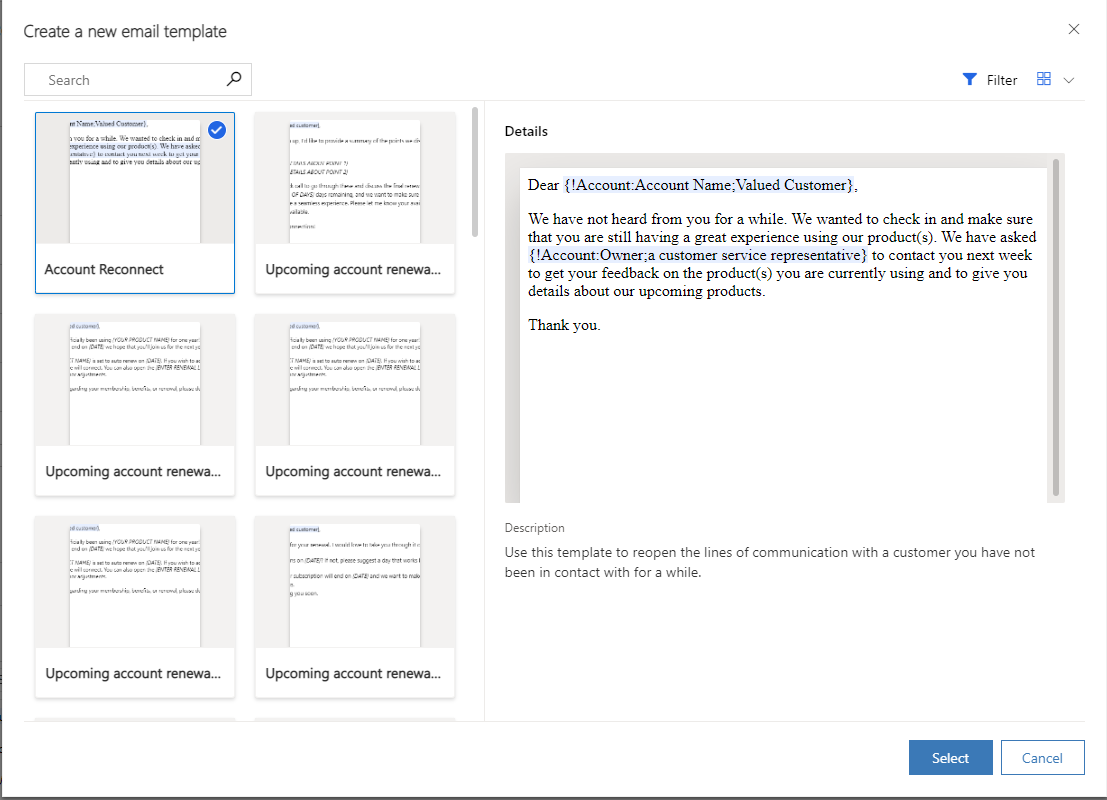Viewport: 1107px width, 800px height.
Task: Click the Cancel button
Action: pyautogui.click(x=1042, y=757)
